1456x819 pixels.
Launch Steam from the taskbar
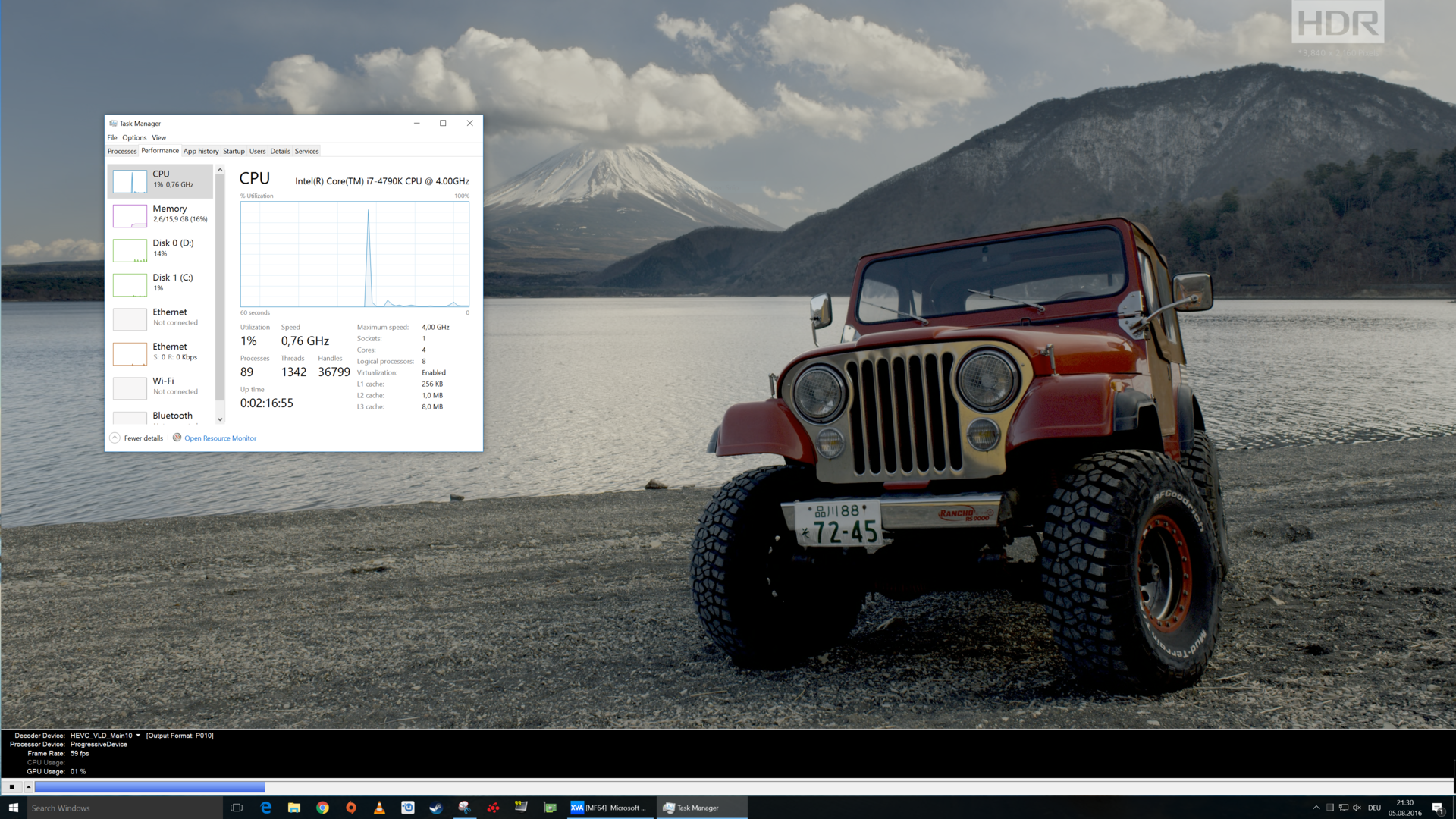(x=436, y=808)
